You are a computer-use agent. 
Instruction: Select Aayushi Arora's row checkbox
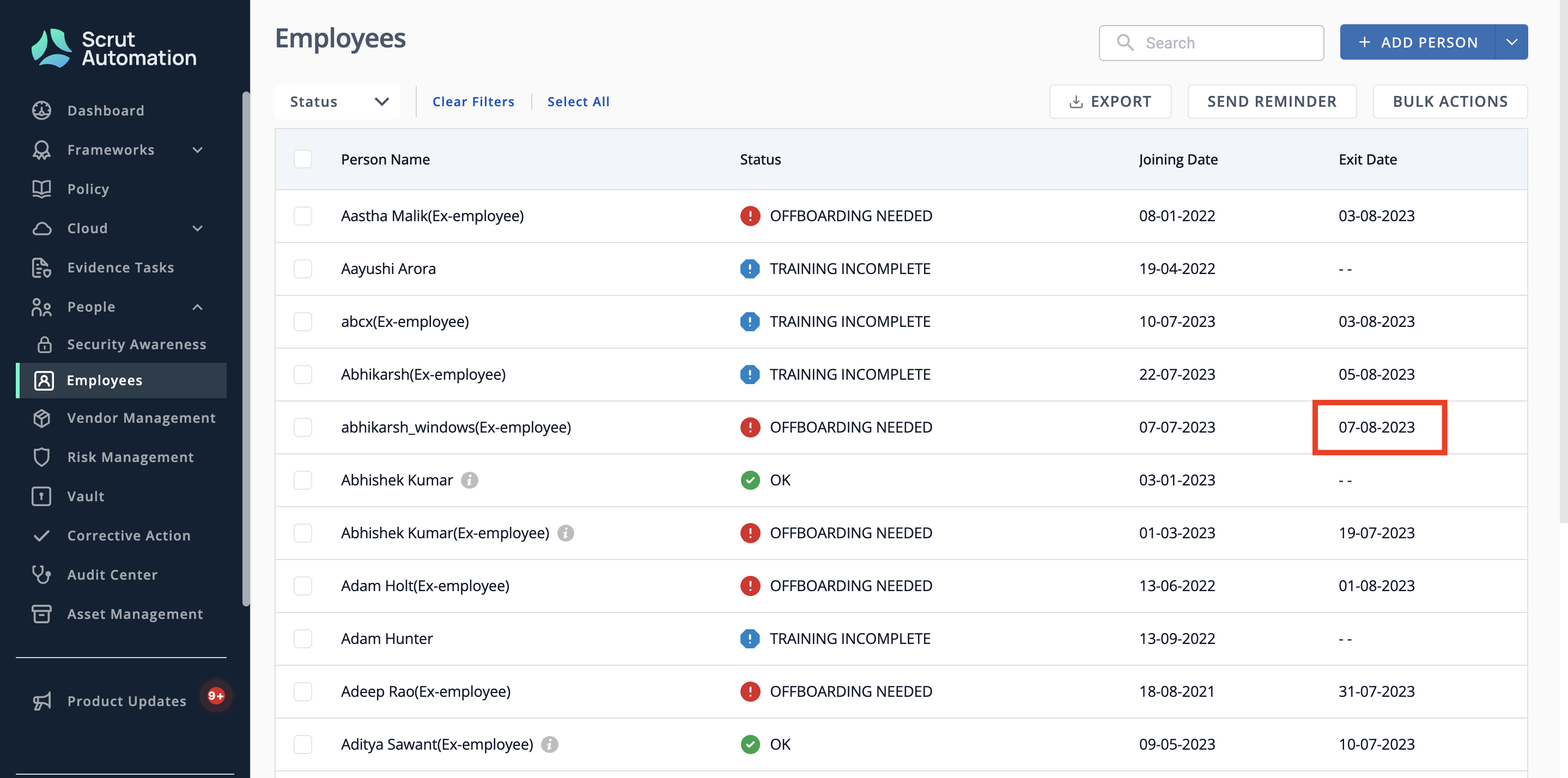click(302, 269)
